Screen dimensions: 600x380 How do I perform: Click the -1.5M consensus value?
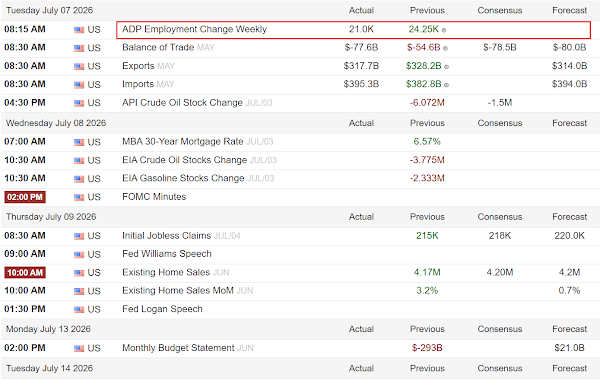500,103
